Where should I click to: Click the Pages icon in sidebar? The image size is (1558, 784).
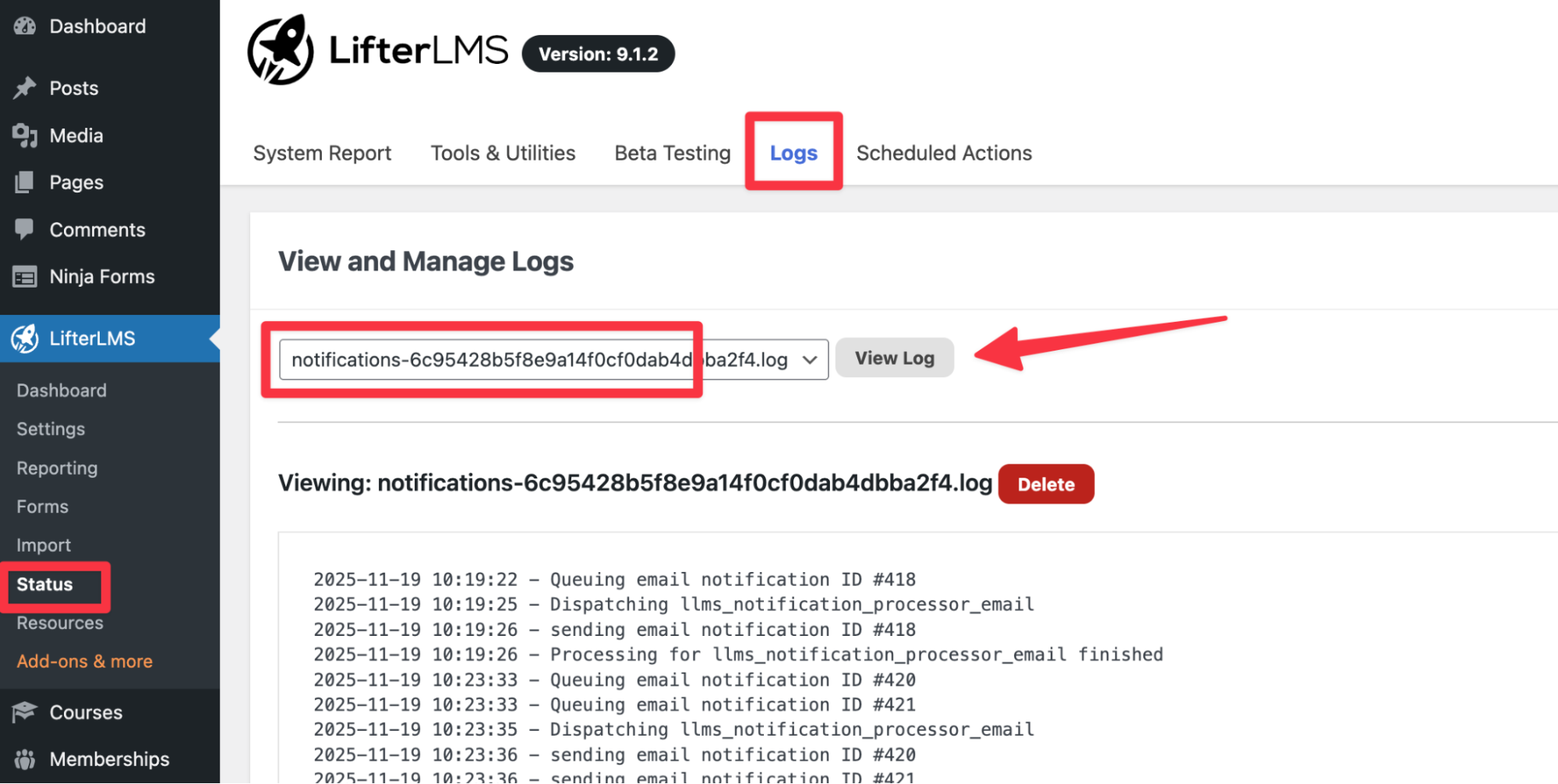point(25,182)
